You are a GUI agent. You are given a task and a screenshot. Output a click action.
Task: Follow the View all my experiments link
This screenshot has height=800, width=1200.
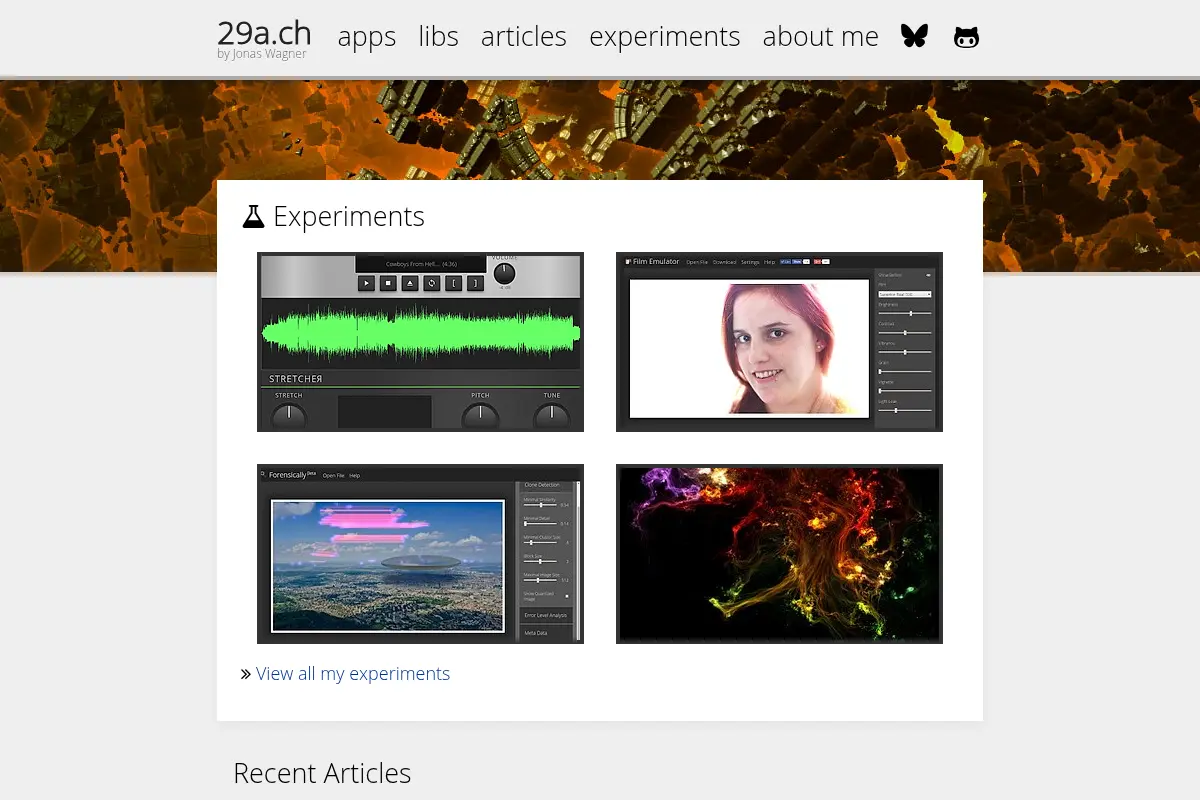point(353,674)
